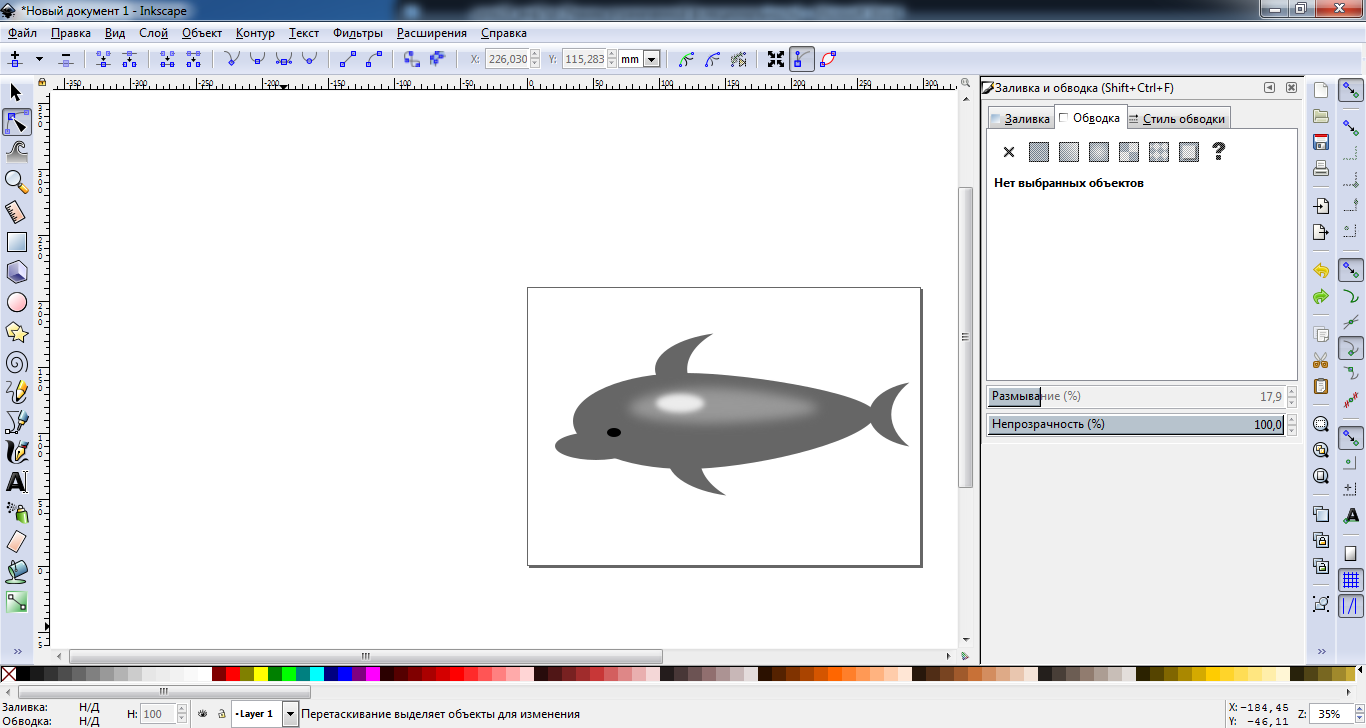This screenshot has width=1366, height=728.
Task: Make selected nodes smooth
Action: [x=257, y=59]
